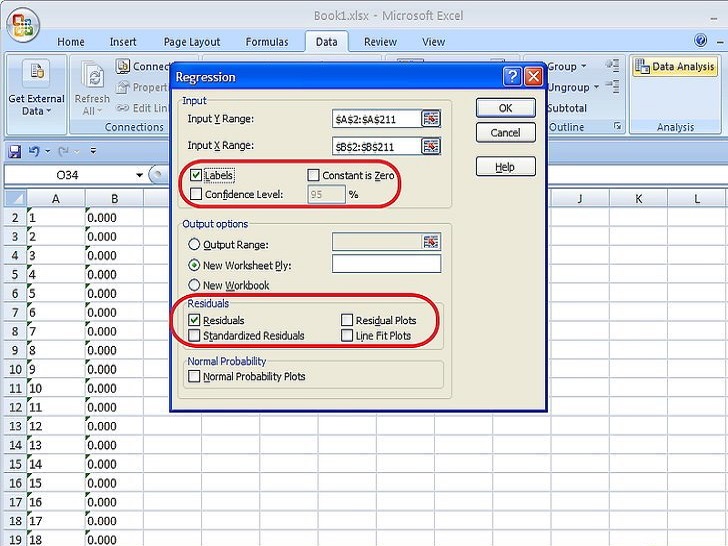This screenshot has width=728, height=546.
Task: Select column A header
Action: pyautogui.click(x=56, y=199)
